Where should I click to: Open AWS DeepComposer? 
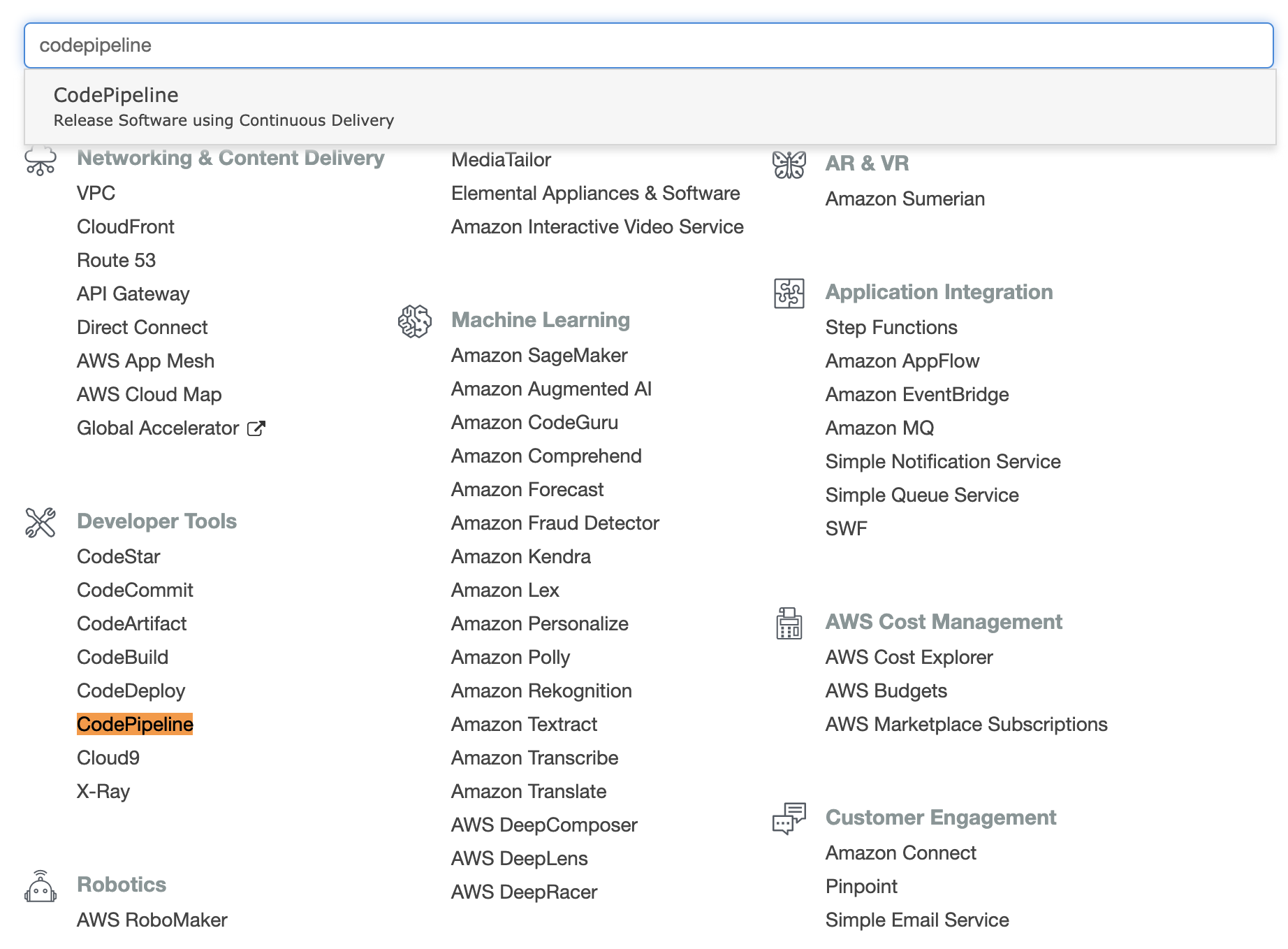click(x=544, y=825)
